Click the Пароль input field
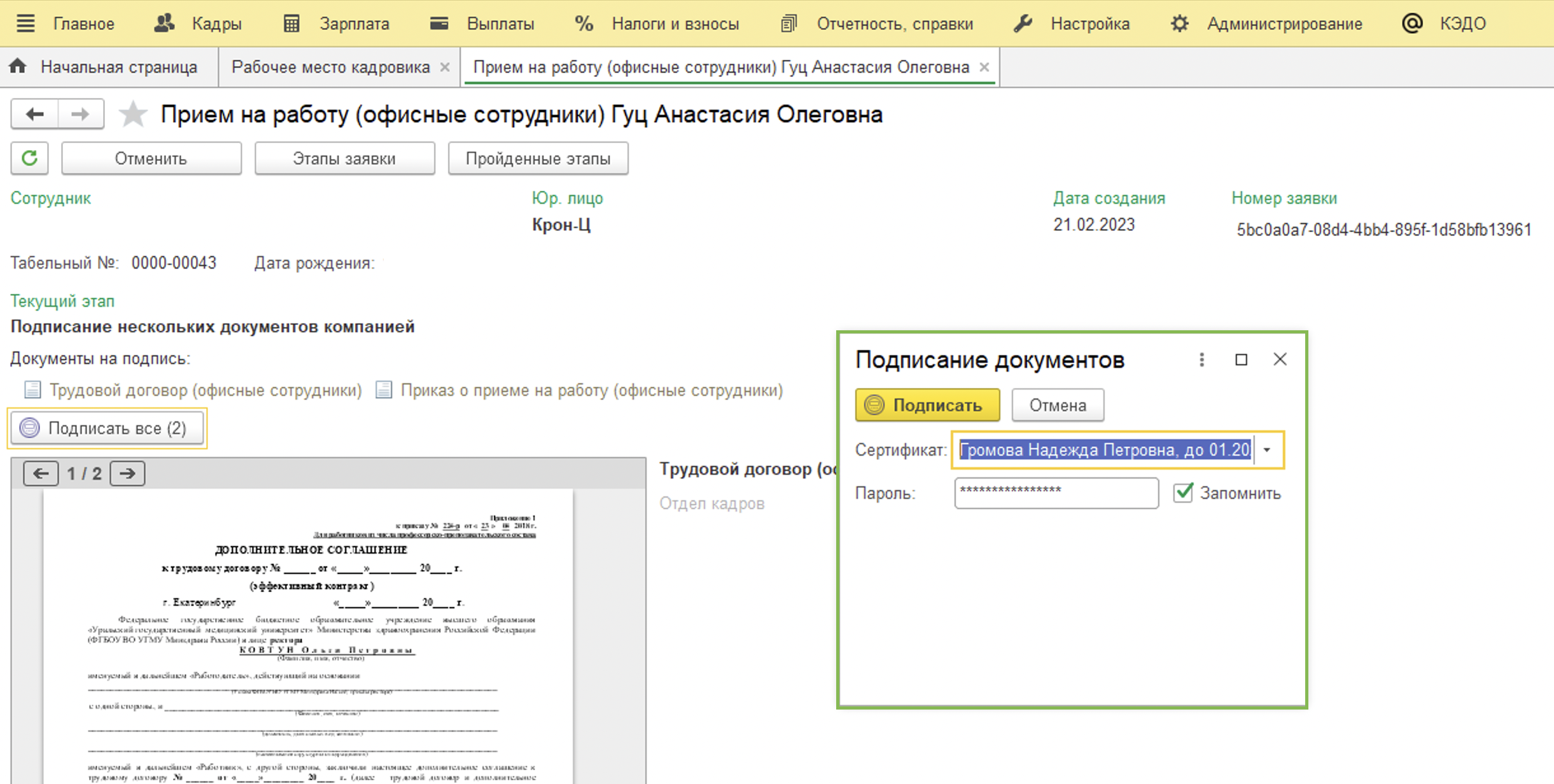The image size is (1554, 784). tap(1056, 493)
